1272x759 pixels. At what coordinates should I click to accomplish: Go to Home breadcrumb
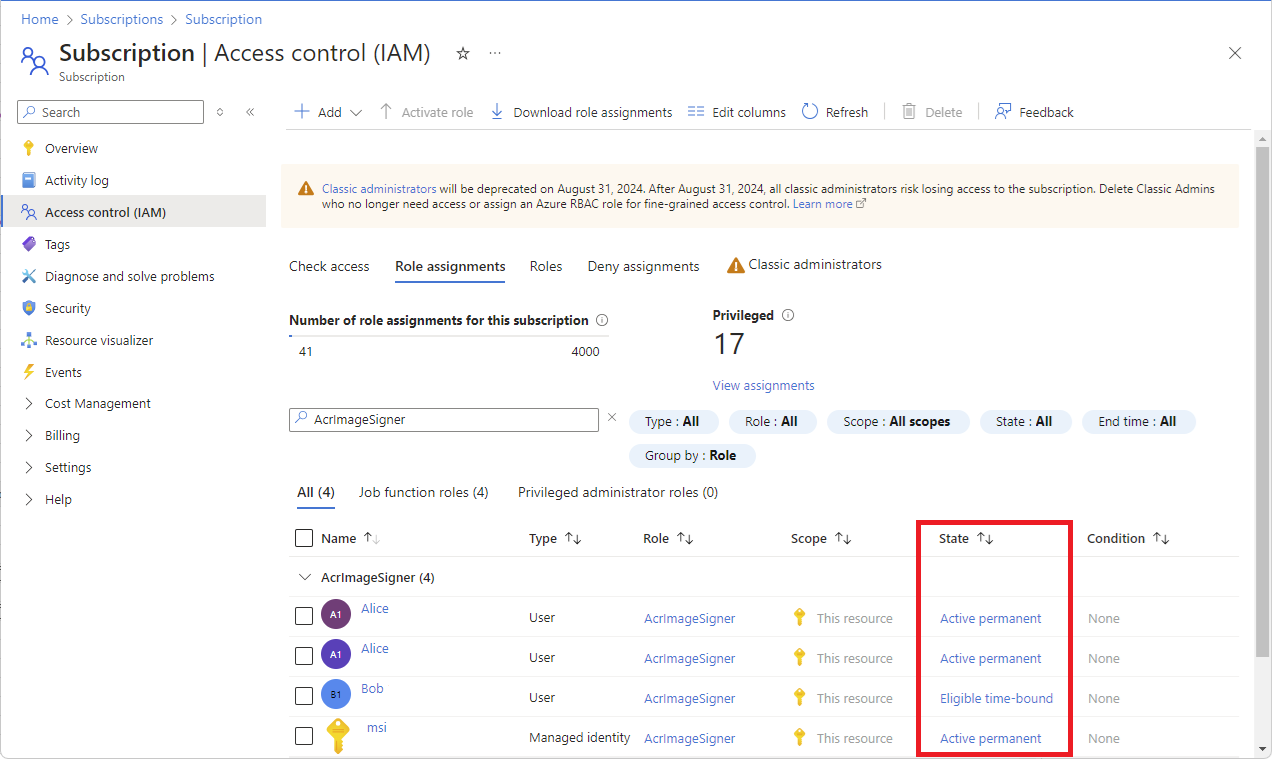(x=39, y=19)
